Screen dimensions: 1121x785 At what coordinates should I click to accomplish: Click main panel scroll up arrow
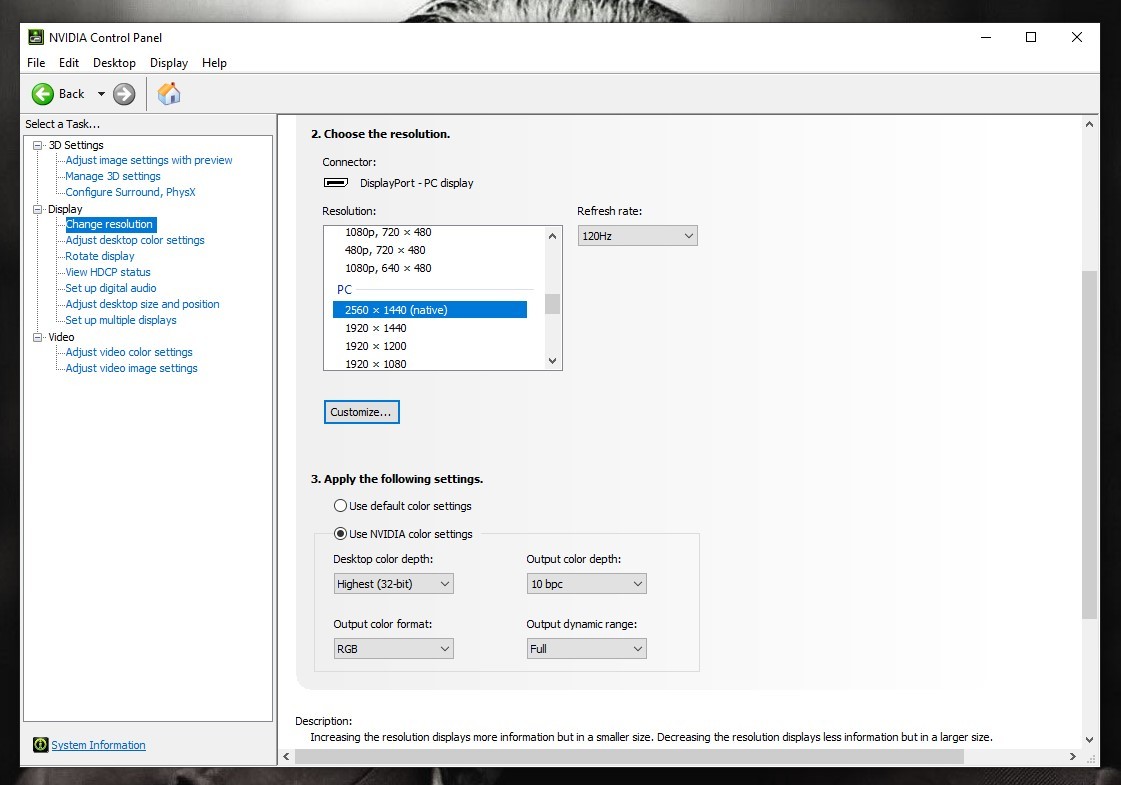click(x=1089, y=124)
